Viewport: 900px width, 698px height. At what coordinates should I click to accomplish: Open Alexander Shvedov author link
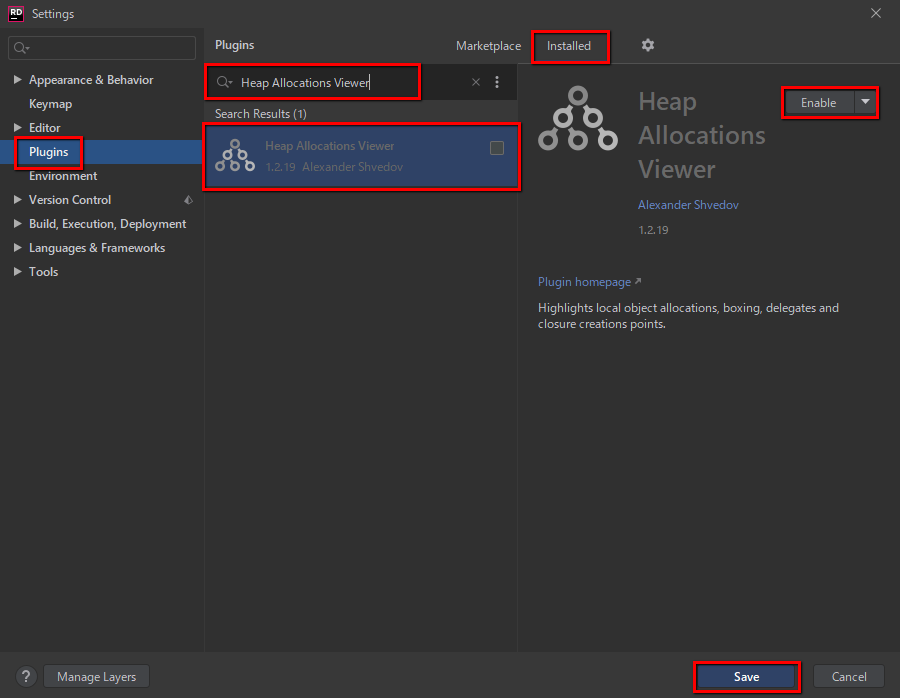point(688,205)
